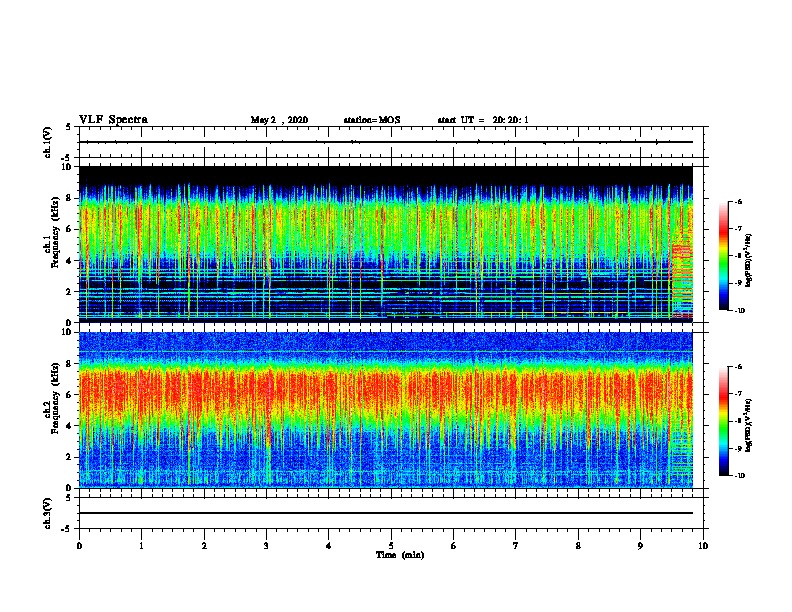Click the red interference burst in ch.1 spectrogram

coord(682,280)
